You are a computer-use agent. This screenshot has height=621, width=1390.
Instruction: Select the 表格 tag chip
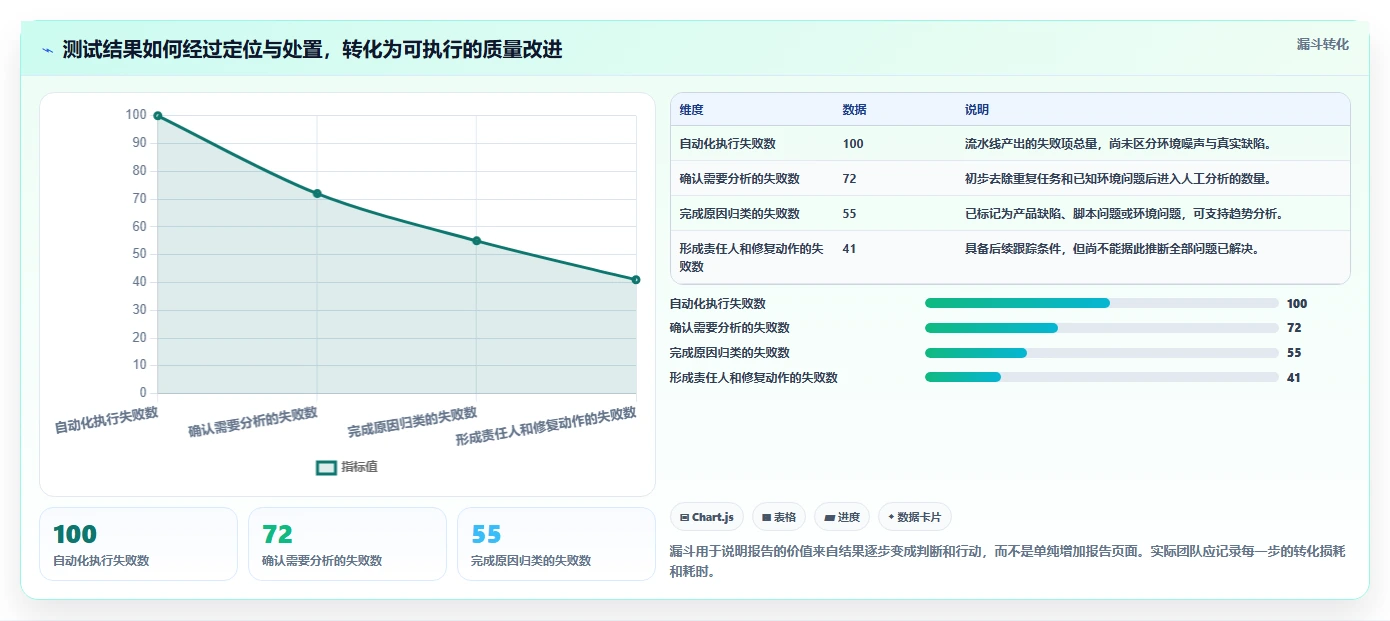click(779, 517)
